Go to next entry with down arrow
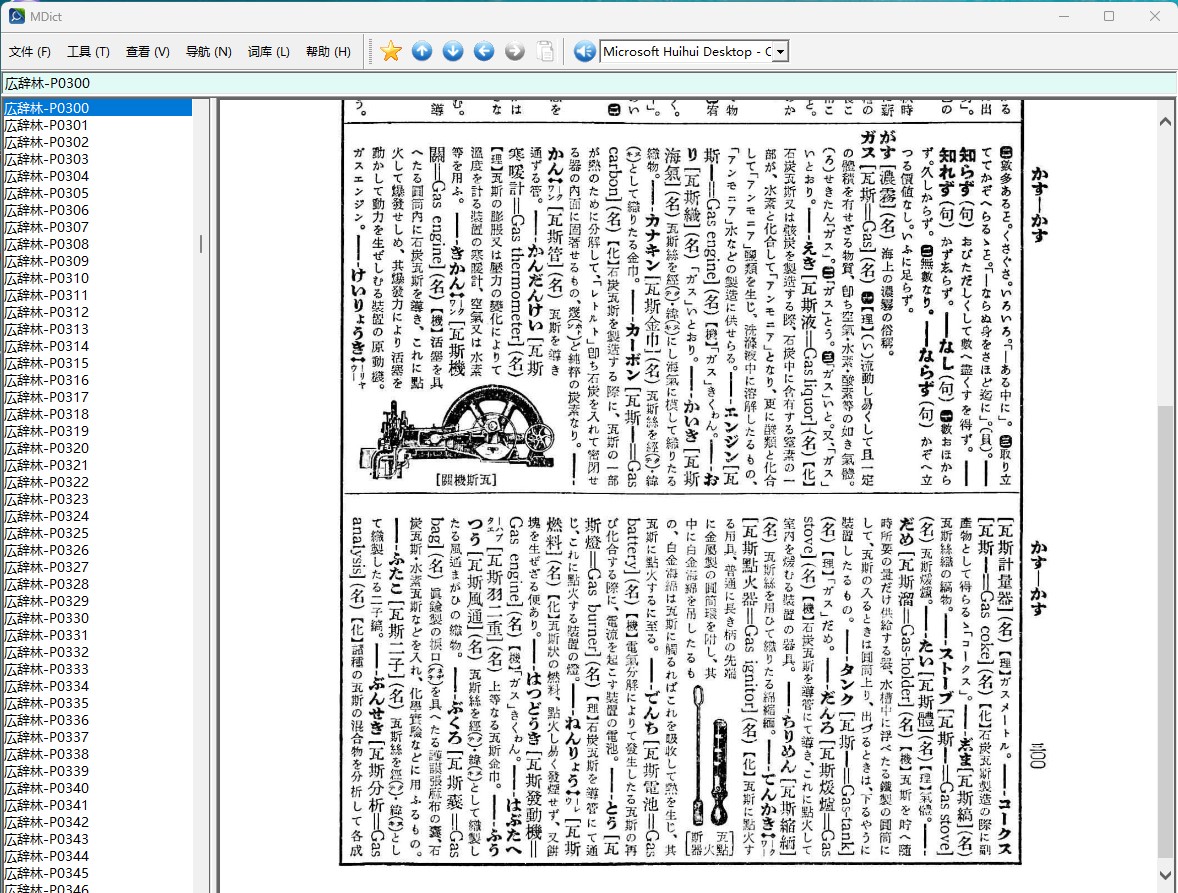This screenshot has width=1178, height=893. (453, 51)
